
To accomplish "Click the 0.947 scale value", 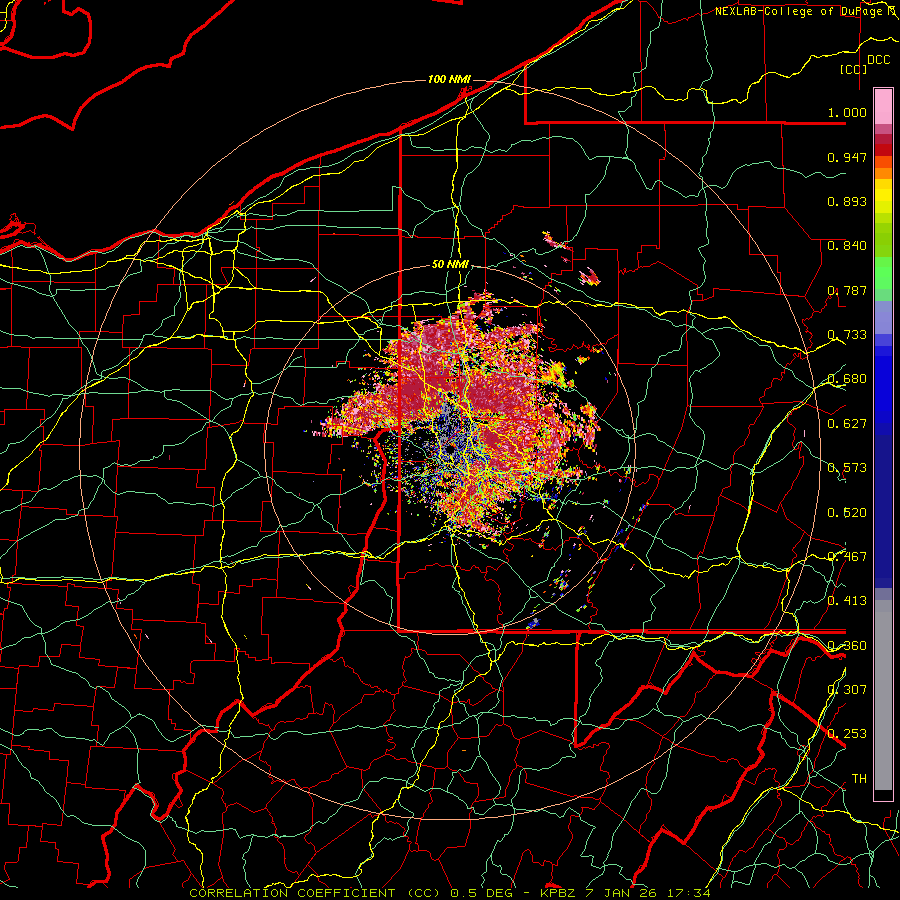I will [847, 157].
